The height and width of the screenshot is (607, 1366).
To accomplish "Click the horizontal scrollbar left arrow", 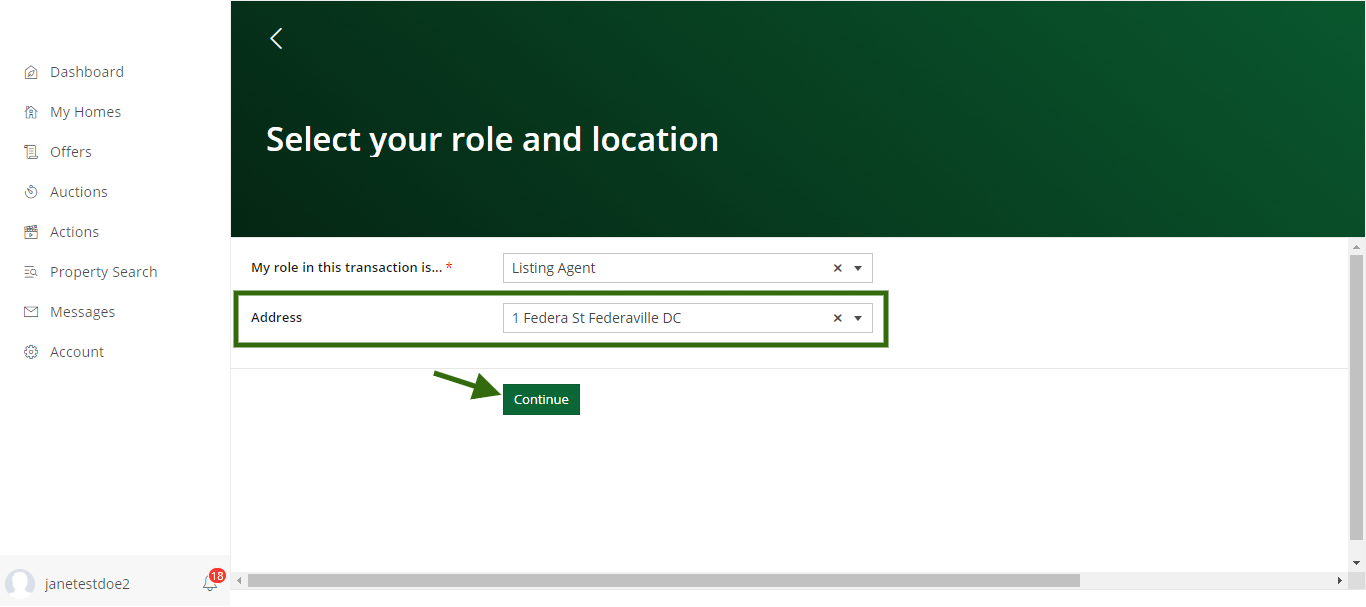I will tap(239, 580).
